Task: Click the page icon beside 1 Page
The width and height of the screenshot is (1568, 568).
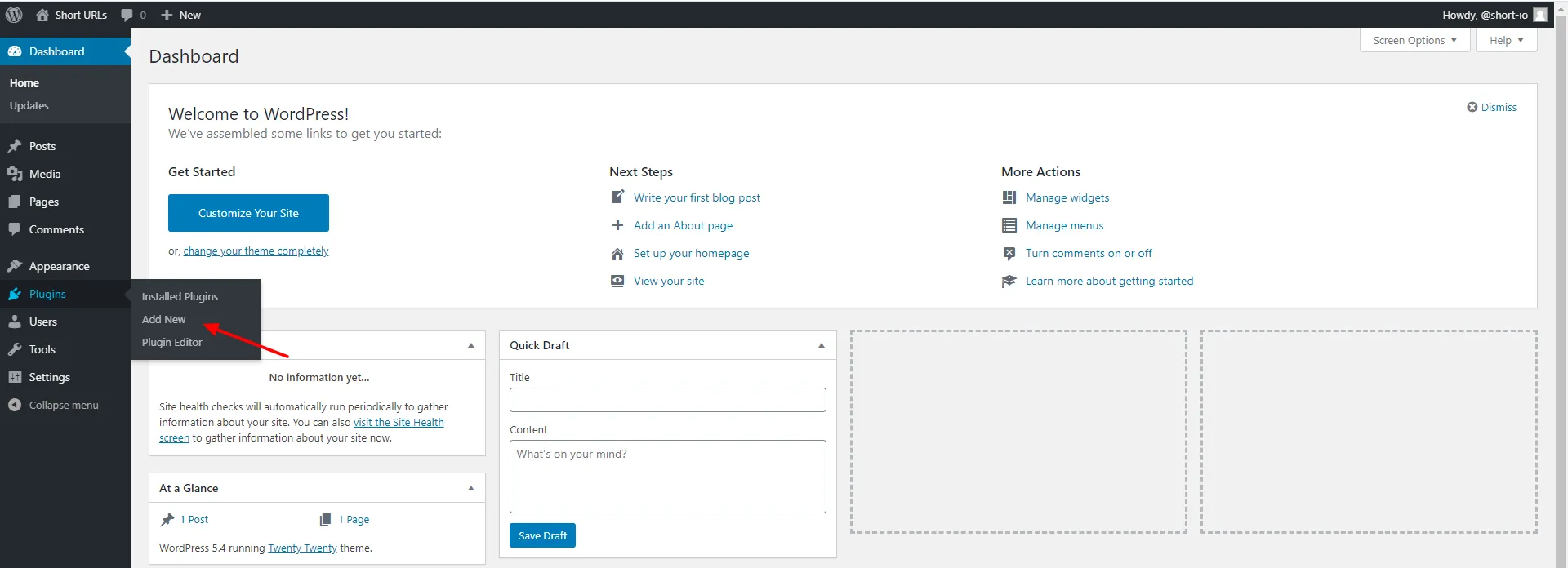Action: [325, 520]
